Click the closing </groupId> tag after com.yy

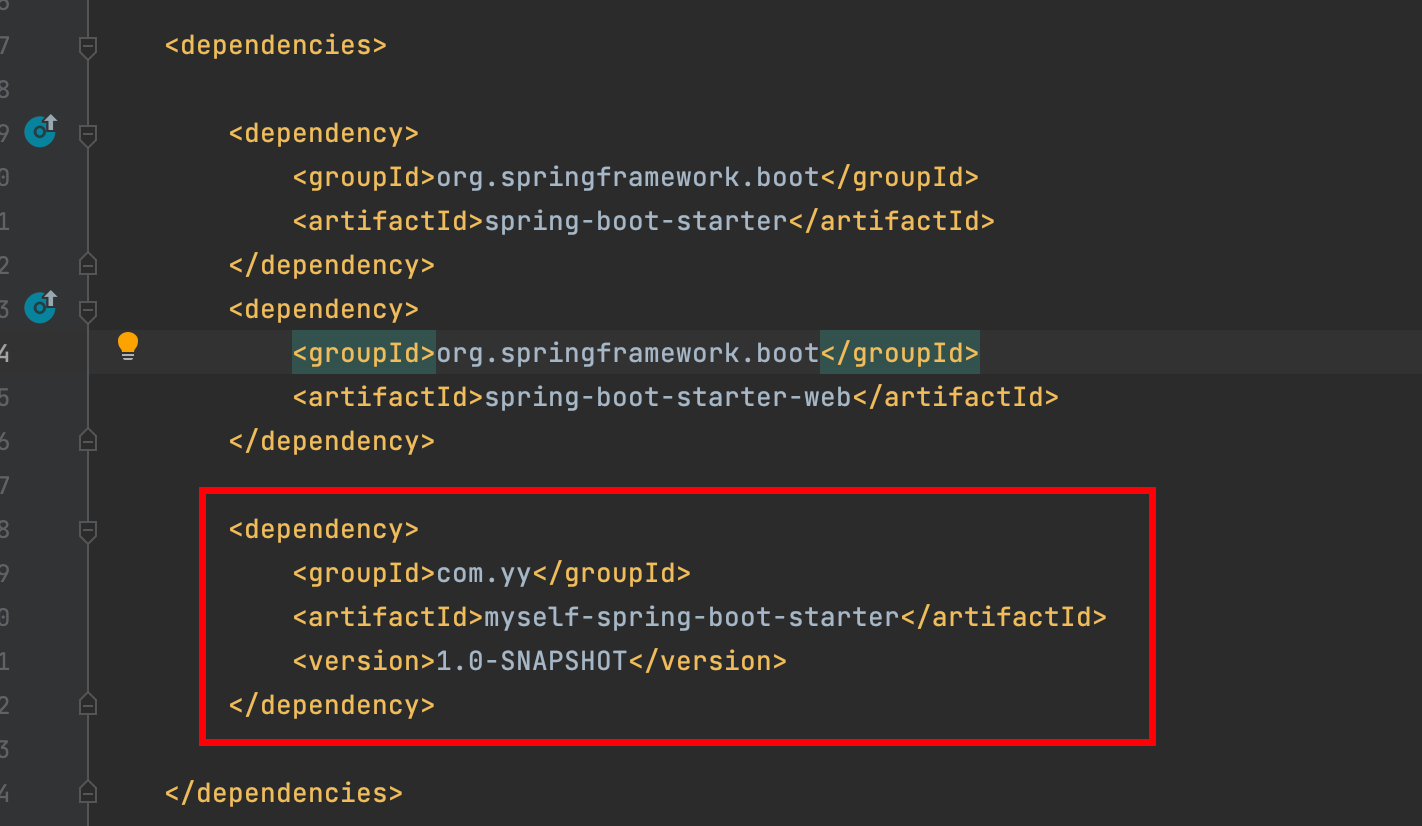click(612, 574)
